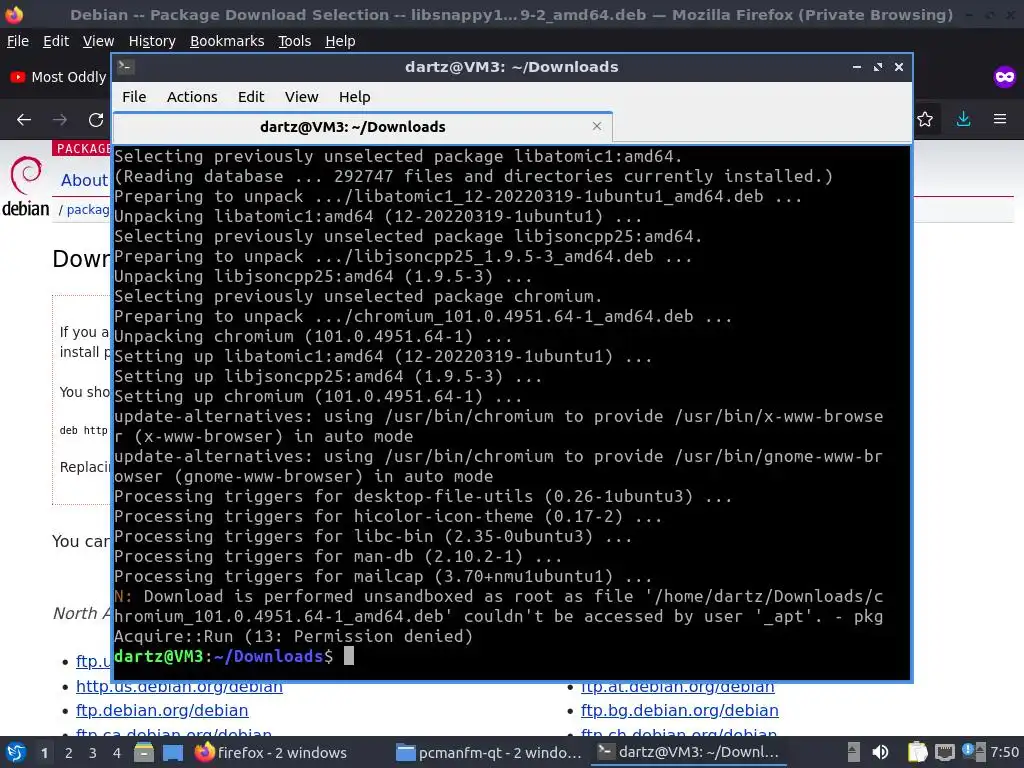The width and height of the screenshot is (1024, 768).
Task: Open Firefox Help menu
Action: point(340,41)
